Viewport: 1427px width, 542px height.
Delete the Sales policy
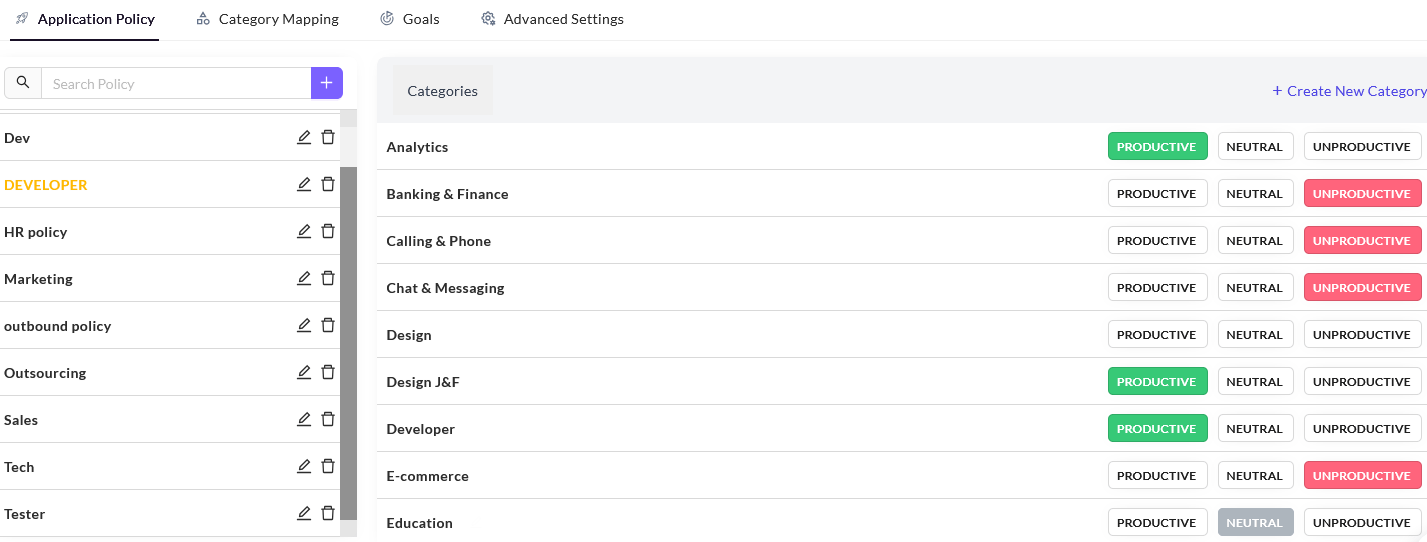click(x=328, y=419)
